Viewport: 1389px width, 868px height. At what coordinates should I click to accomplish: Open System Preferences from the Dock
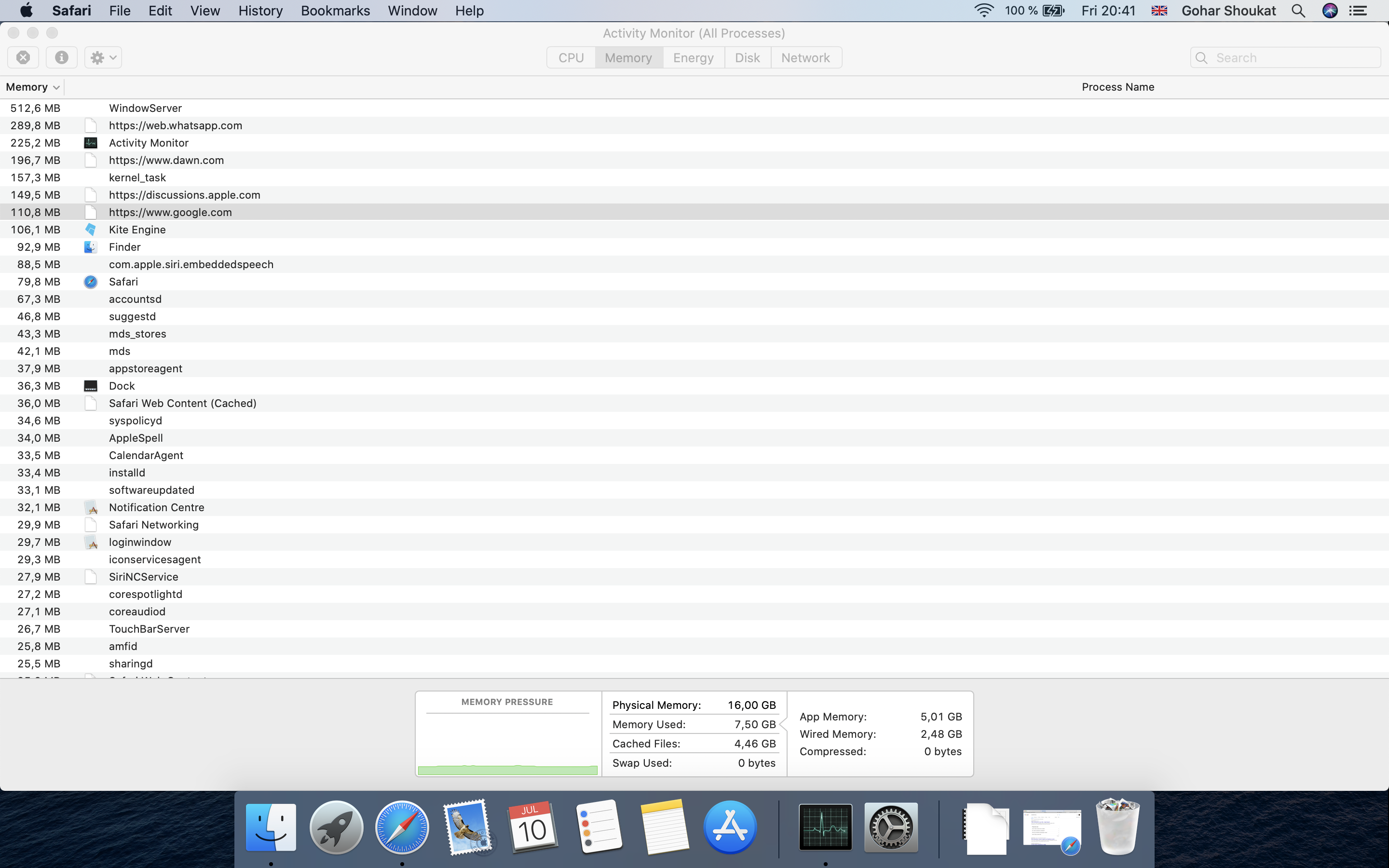(891, 827)
